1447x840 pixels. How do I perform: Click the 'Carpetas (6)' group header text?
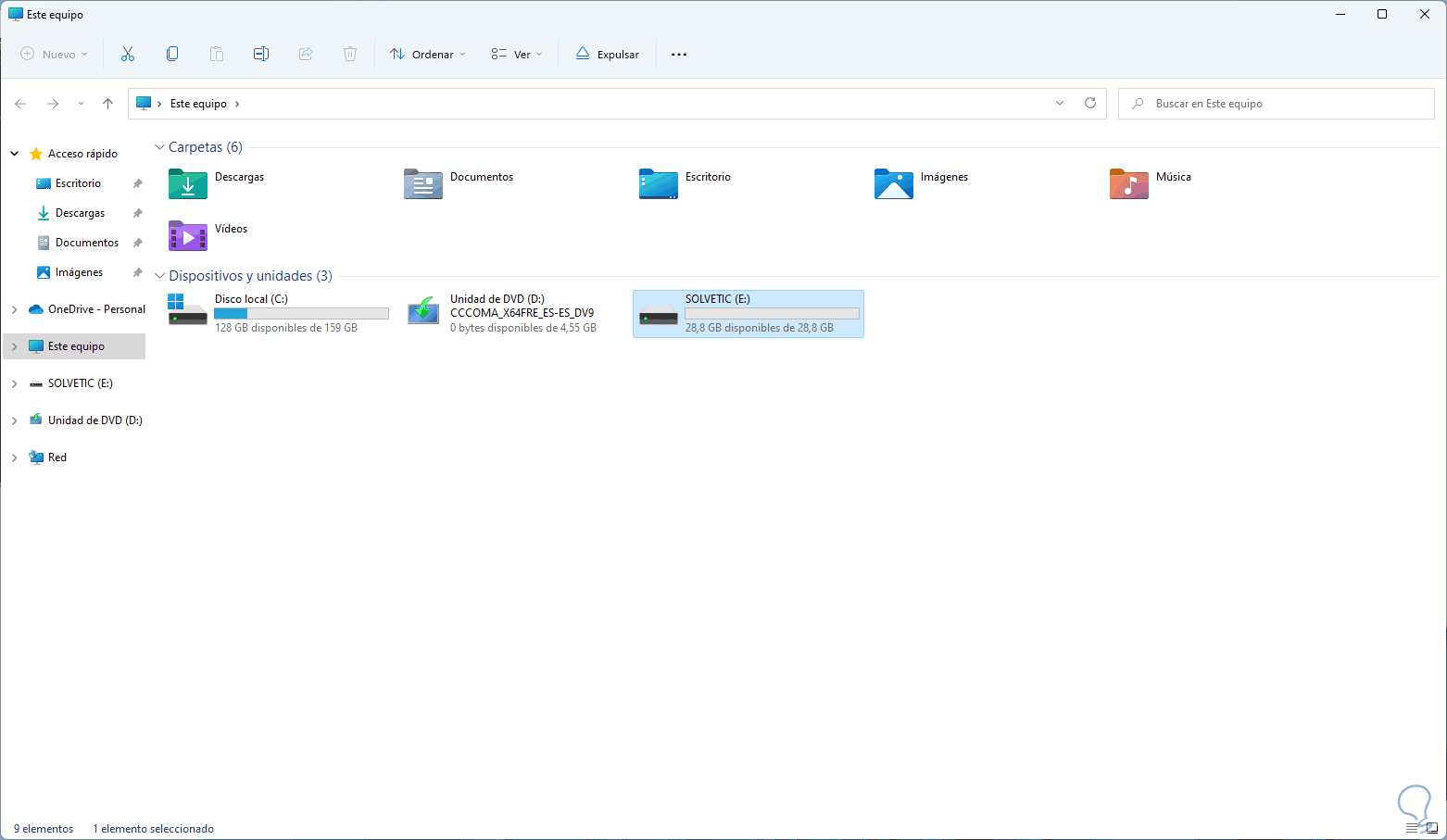(x=206, y=147)
